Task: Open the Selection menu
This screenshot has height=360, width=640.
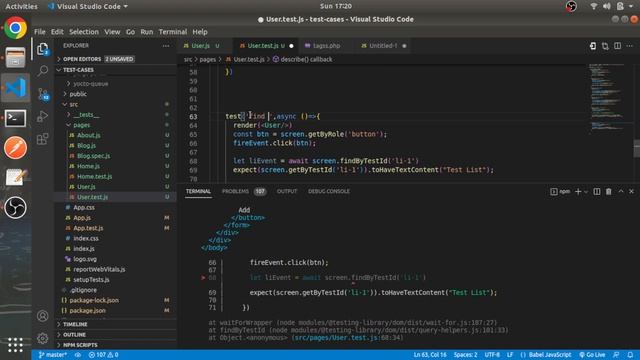Action: click(84, 32)
